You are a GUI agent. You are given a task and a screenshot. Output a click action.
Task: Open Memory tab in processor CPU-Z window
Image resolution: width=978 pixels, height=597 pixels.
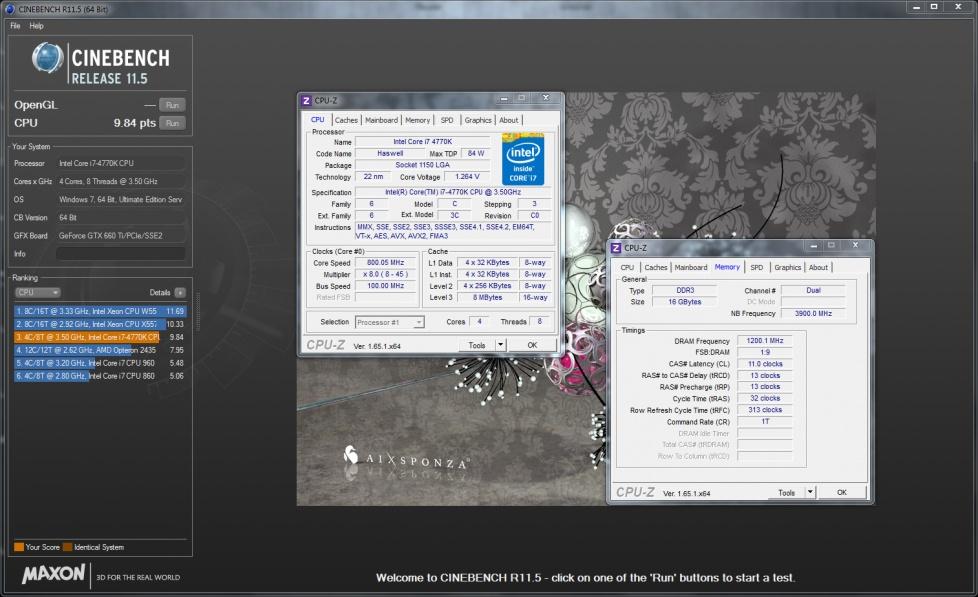[x=417, y=120]
